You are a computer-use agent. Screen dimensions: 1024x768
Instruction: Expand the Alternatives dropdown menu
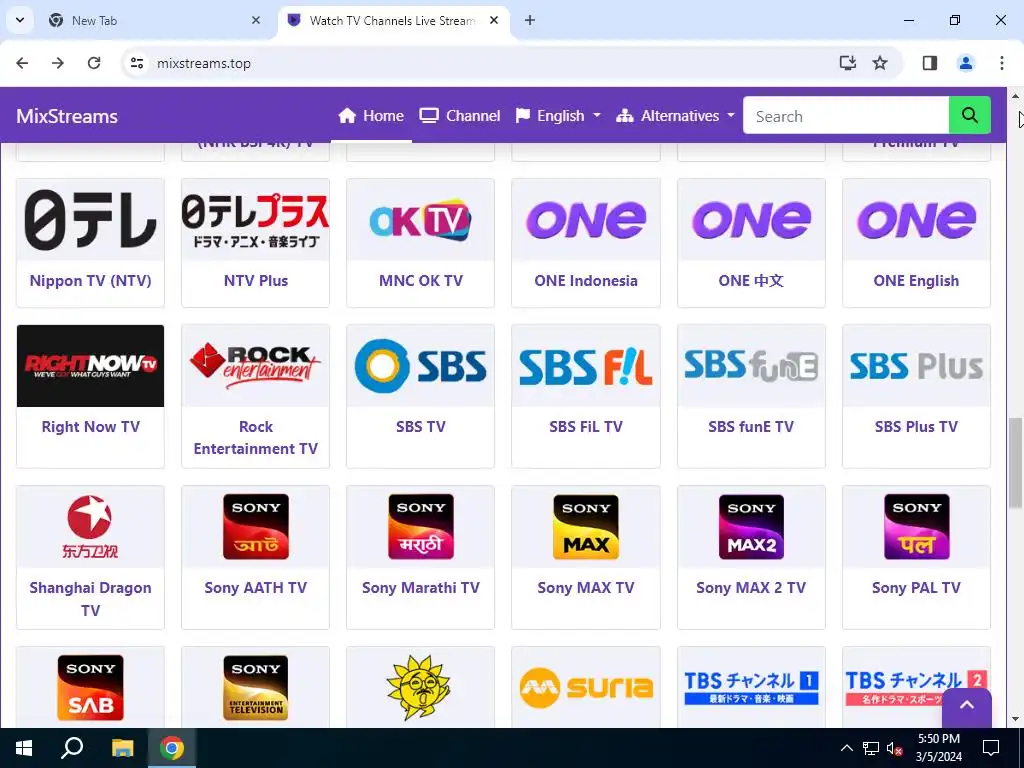[675, 116]
